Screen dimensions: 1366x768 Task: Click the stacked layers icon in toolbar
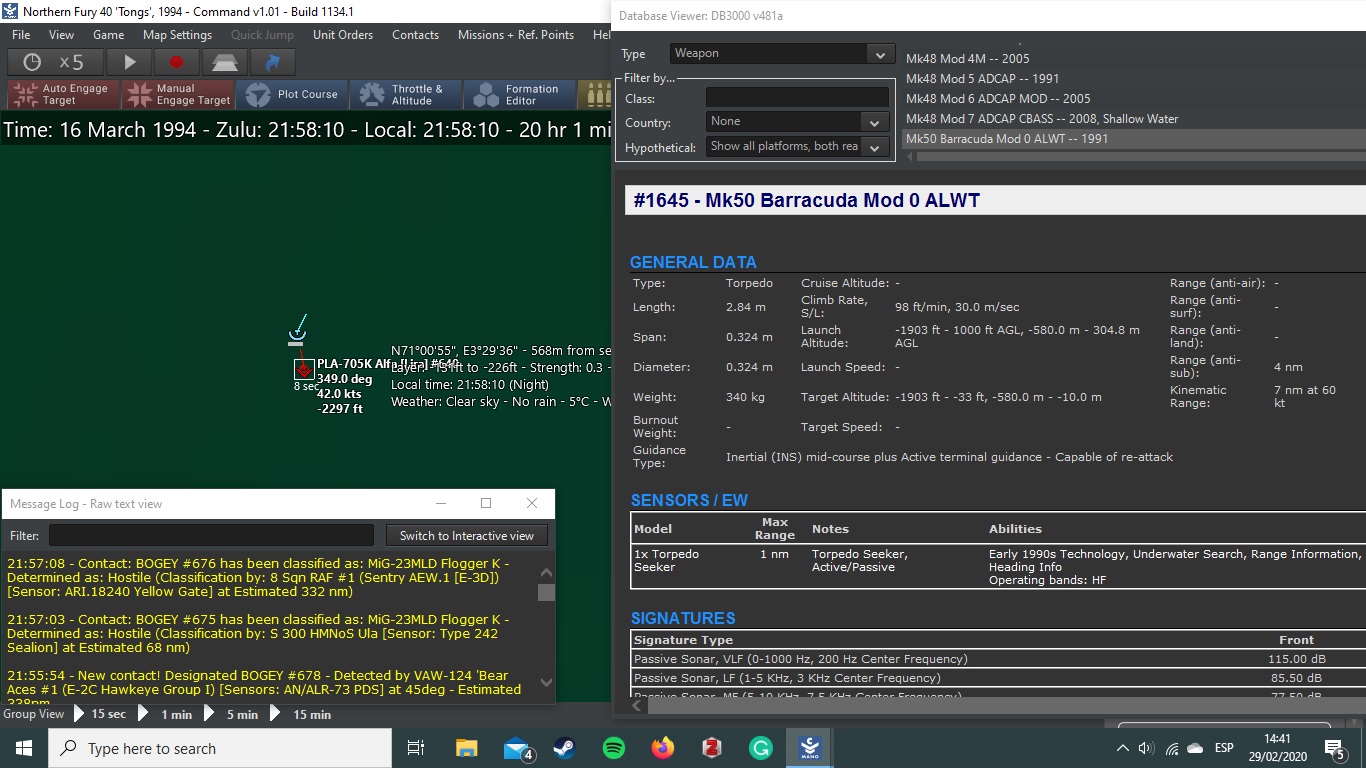point(224,62)
